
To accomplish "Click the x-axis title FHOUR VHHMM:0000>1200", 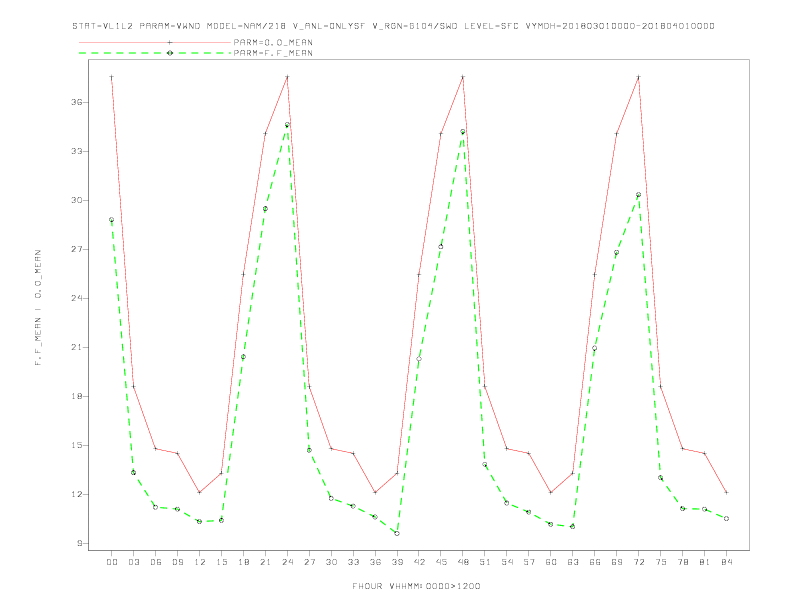I will pyautogui.click(x=416, y=586).
